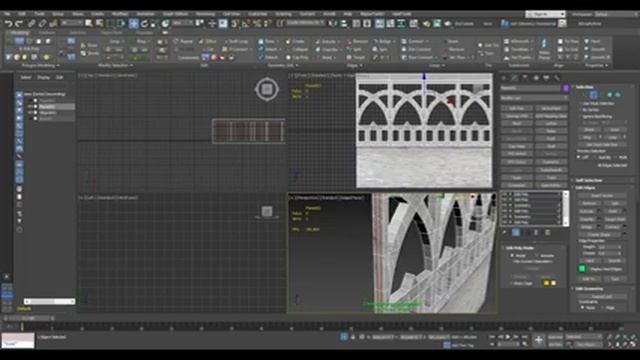640x360 pixels.
Task: Click Swift Loop in ribbon
Action: click(236, 42)
